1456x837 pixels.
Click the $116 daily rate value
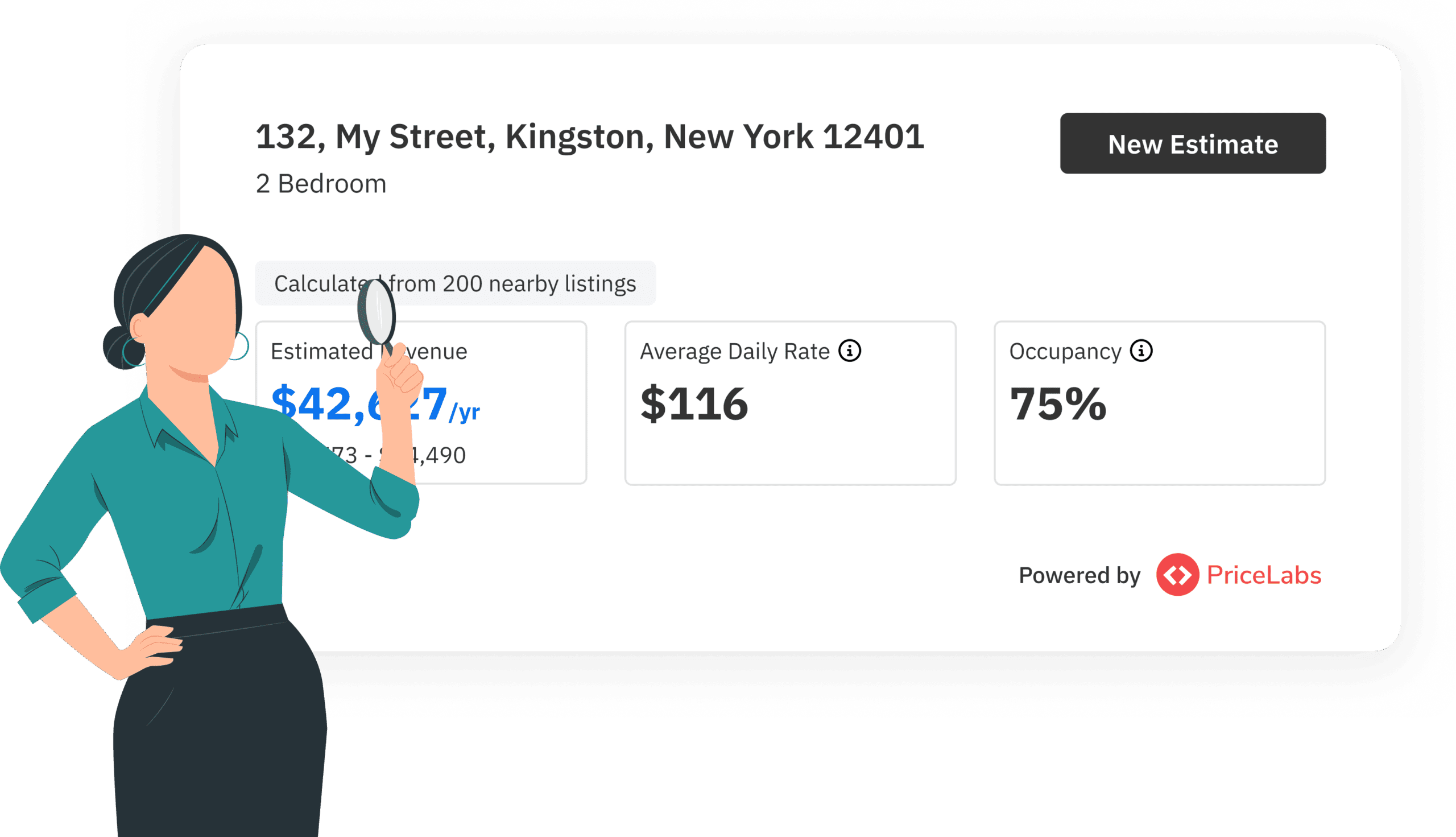(x=693, y=403)
